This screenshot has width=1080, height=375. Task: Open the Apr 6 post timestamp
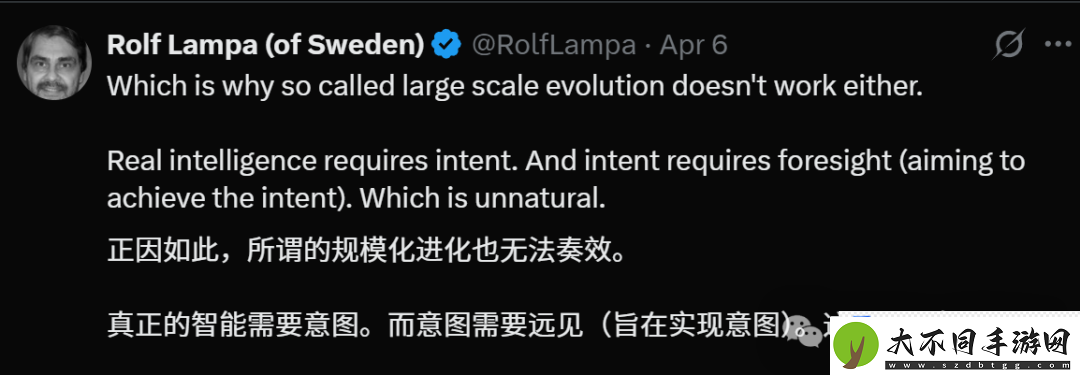coord(694,45)
